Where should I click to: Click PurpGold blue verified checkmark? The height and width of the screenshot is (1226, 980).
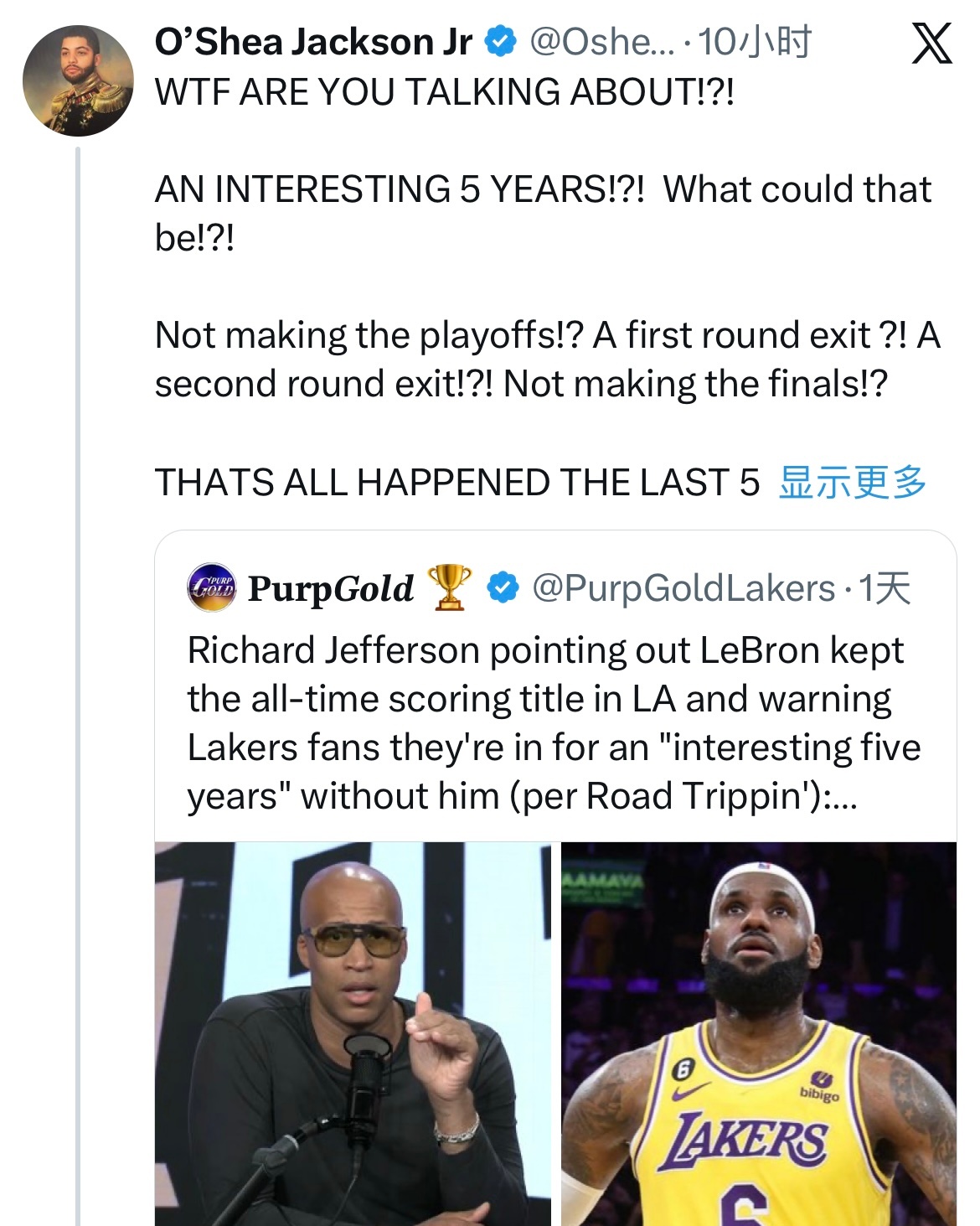pyautogui.click(x=502, y=587)
